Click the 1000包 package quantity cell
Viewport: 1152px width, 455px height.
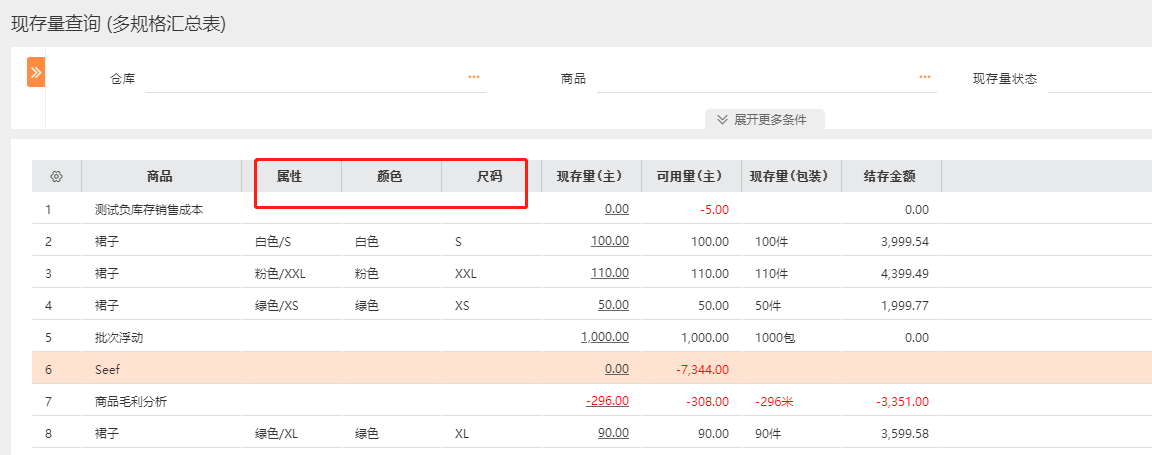(x=791, y=337)
